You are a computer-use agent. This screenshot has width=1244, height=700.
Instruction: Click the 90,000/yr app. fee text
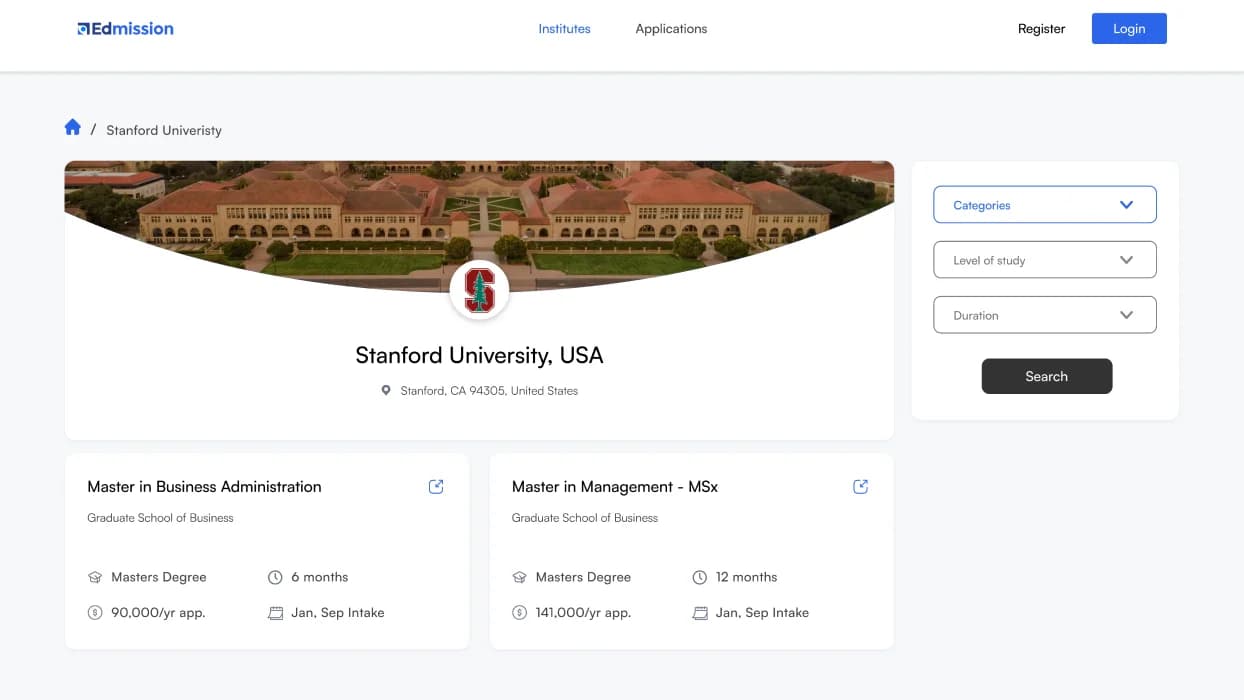pyautogui.click(x=158, y=613)
